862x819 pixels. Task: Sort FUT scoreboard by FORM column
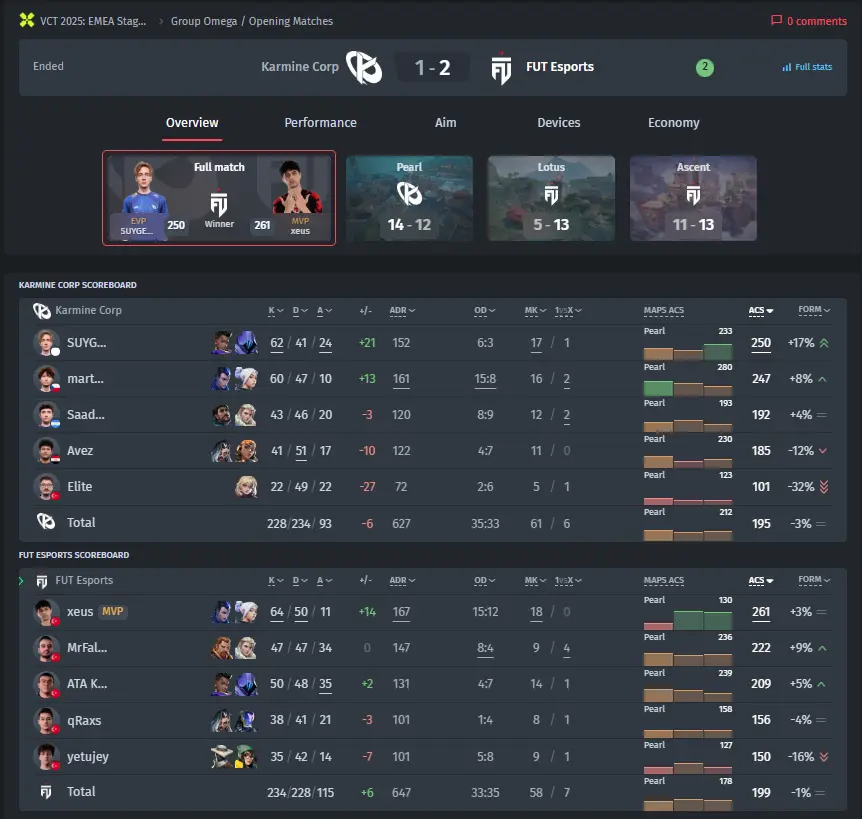coord(814,579)
